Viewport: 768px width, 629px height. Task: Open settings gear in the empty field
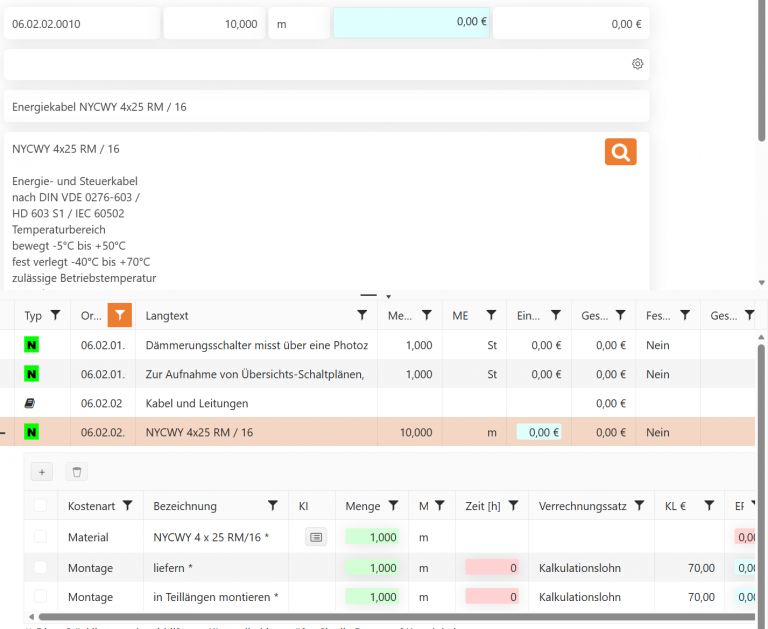click(x=637, y=64)
